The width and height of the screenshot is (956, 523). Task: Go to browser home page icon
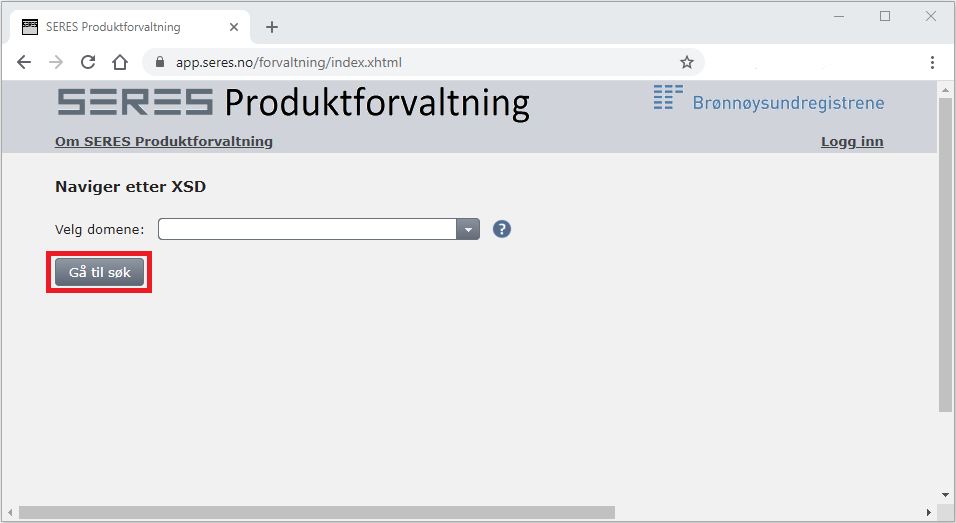[120, 62]
